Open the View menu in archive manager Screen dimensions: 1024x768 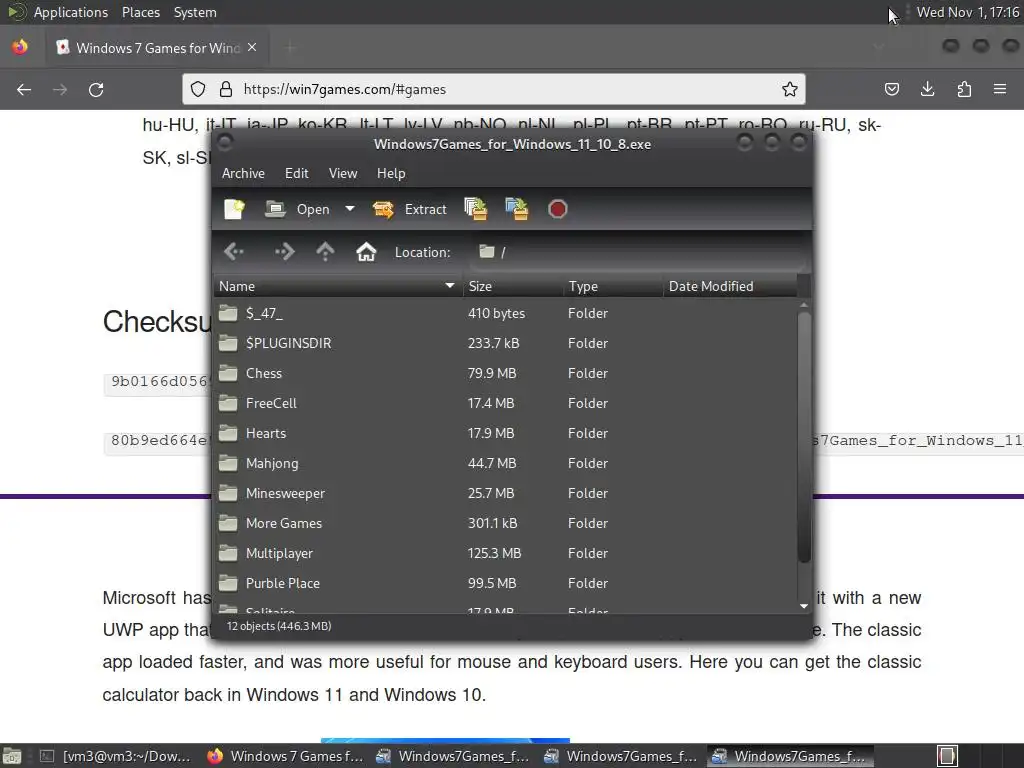[x=343, y=173]
